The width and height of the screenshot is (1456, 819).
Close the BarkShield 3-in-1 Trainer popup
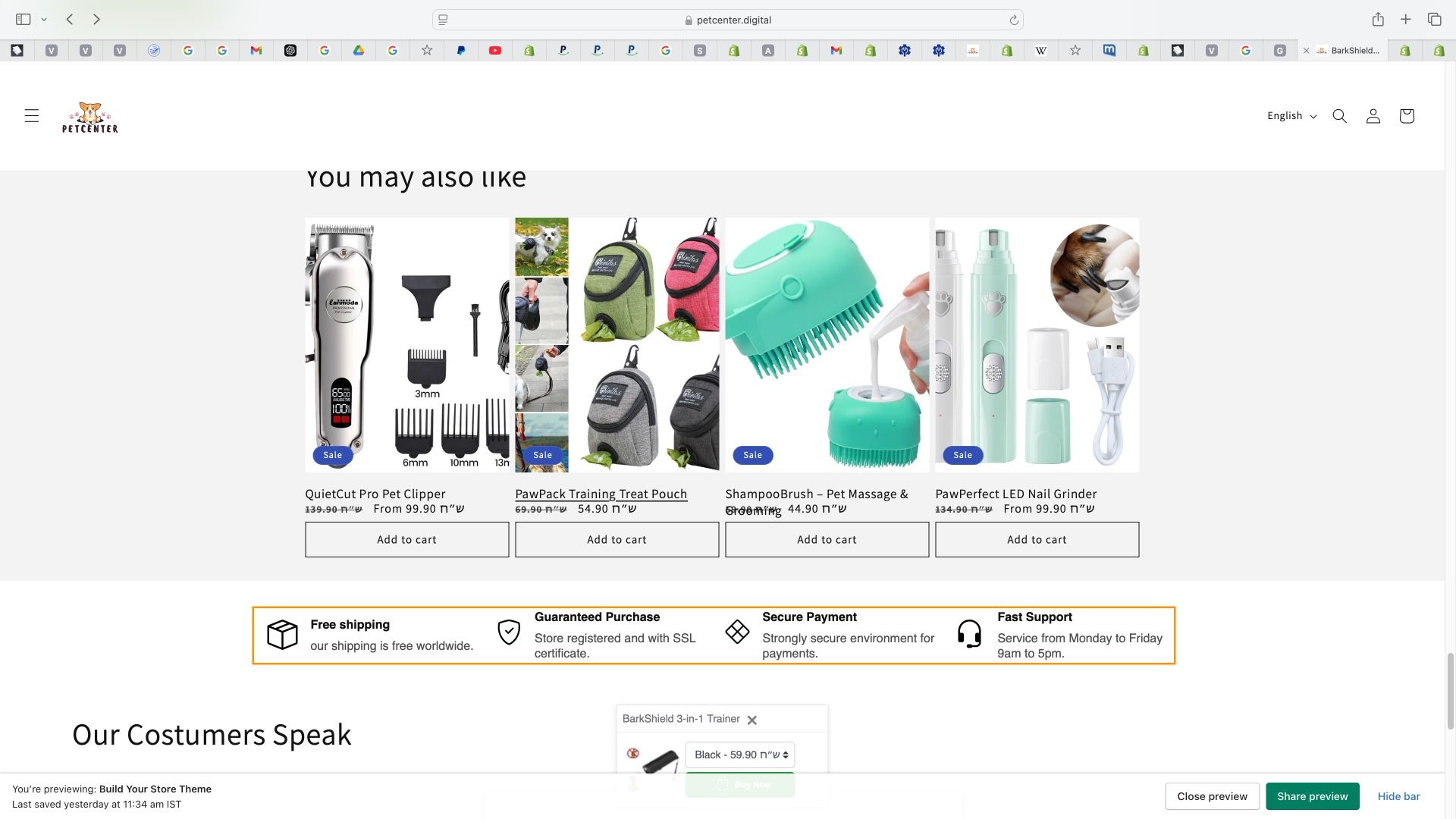pos(752,720)
